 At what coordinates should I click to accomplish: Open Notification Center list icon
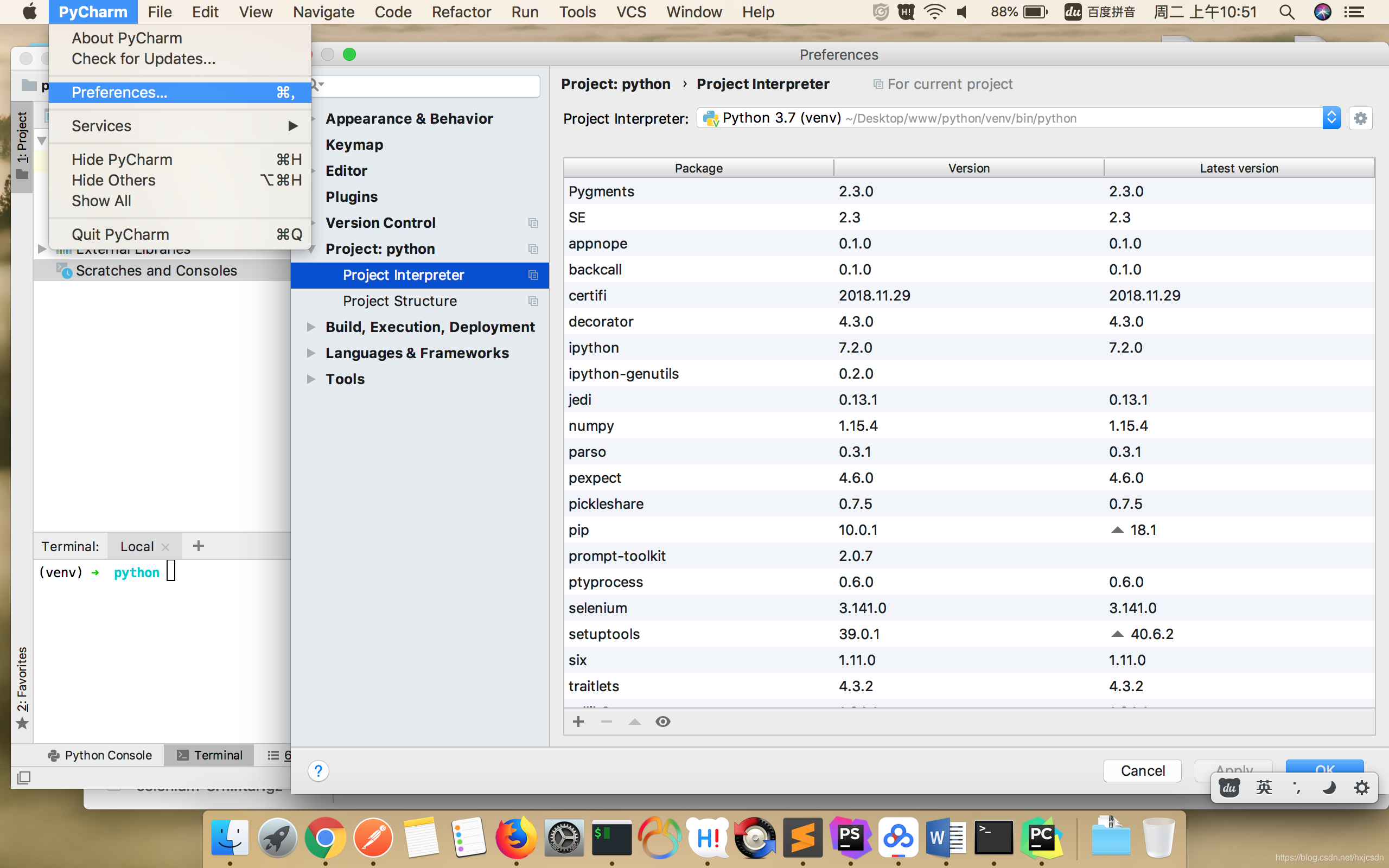(x=1355, y=12)
